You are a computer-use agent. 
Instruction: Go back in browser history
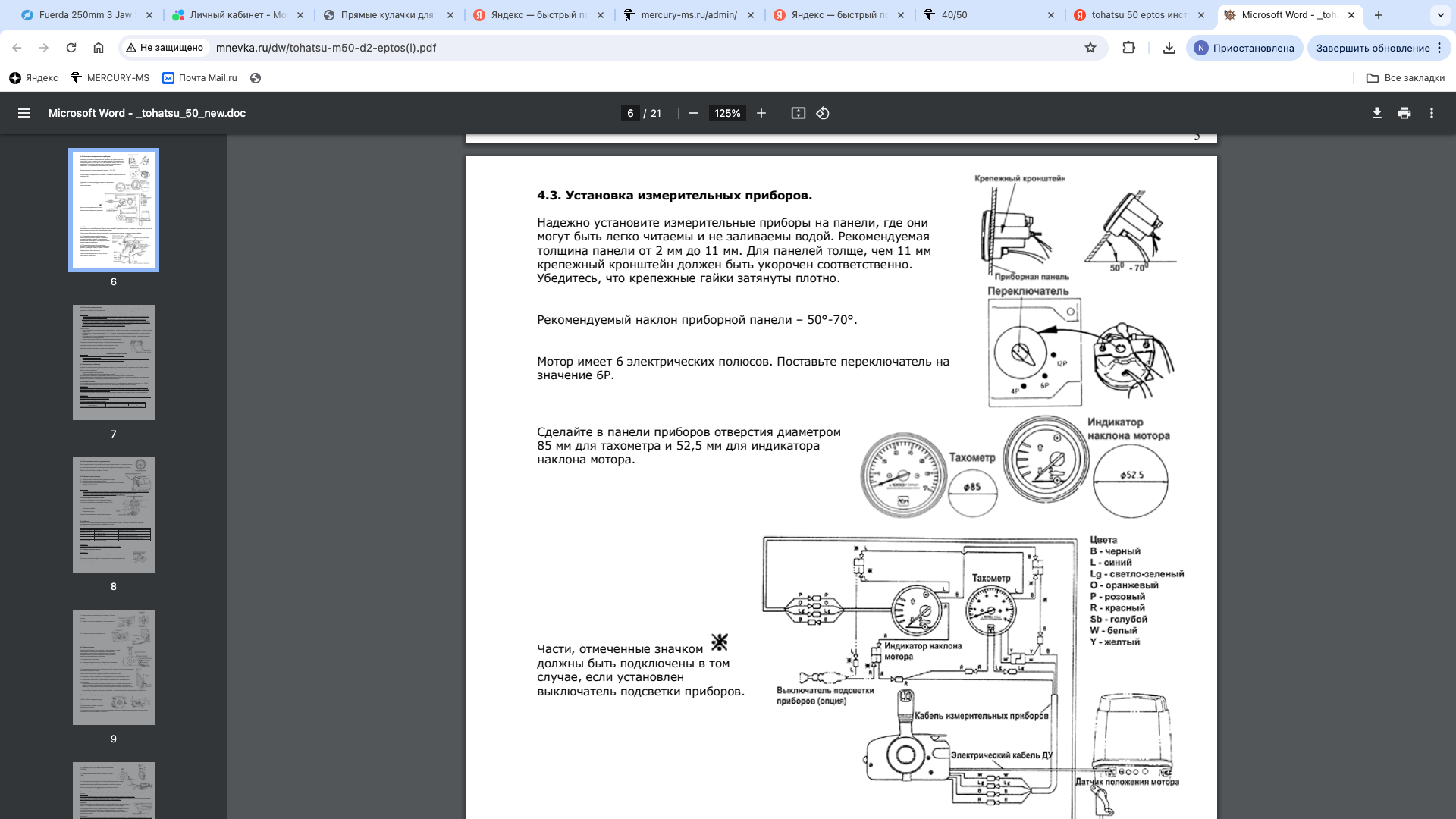pos(17,48)
